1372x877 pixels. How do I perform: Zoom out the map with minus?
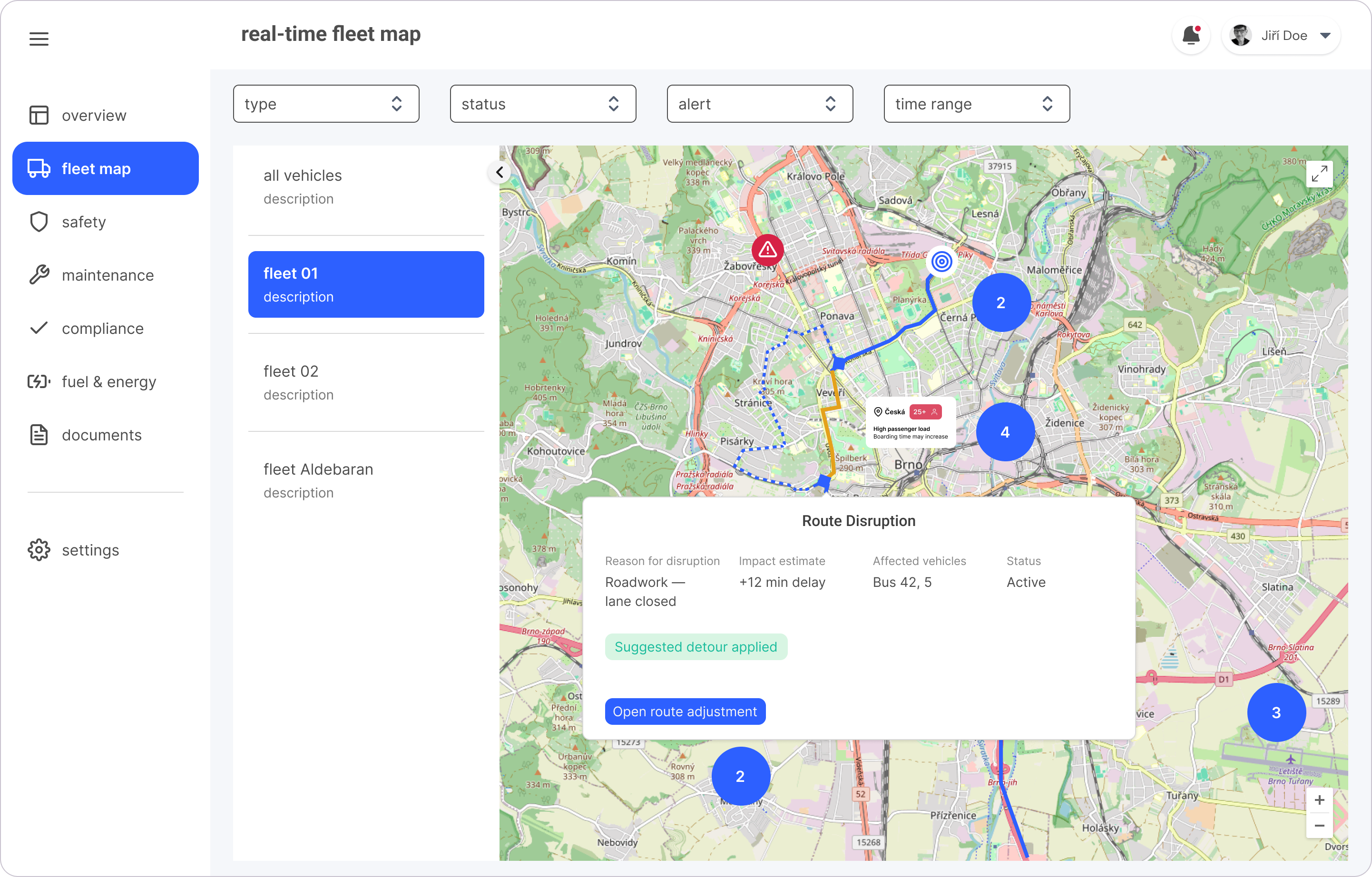pyautogui.click(x=1319, y=825)
